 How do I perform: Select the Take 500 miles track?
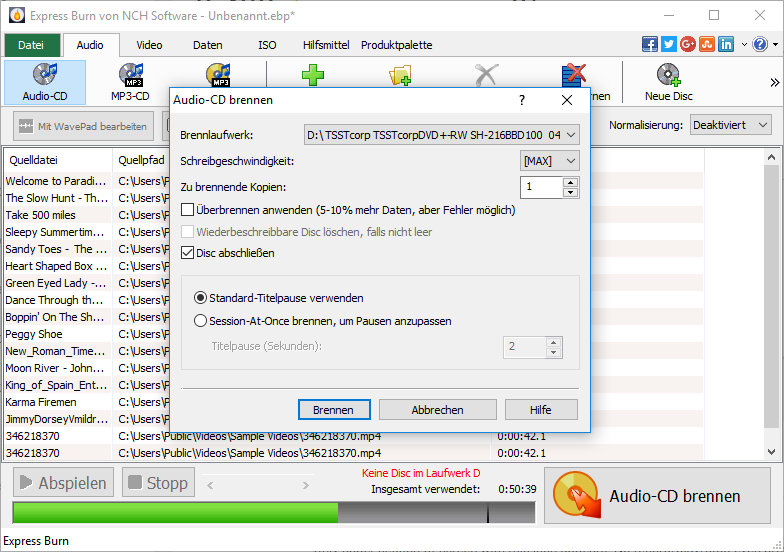[40, 215]
